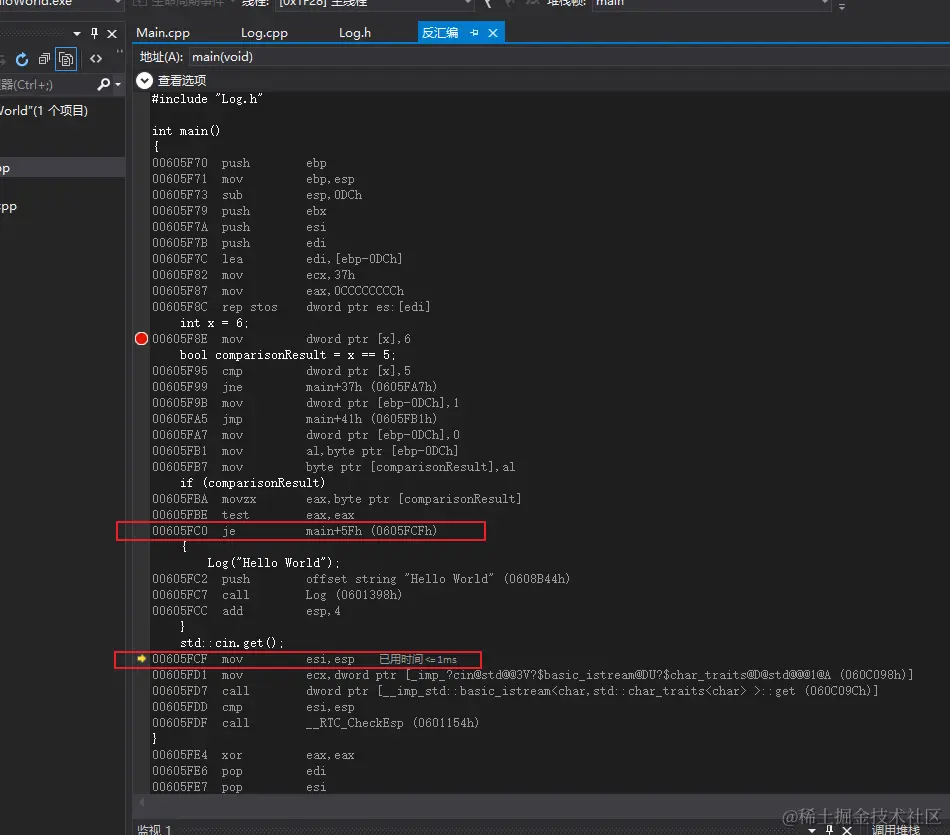Click the source line 'if (comparisonResult)'
950x835 pixels.
point(252,483)
